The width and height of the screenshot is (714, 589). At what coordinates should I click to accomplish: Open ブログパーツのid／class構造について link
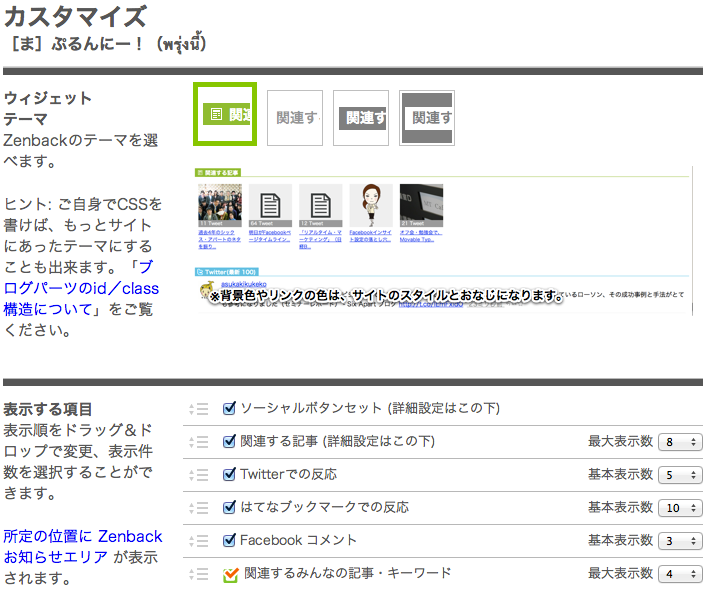click(x=81, y=288)
